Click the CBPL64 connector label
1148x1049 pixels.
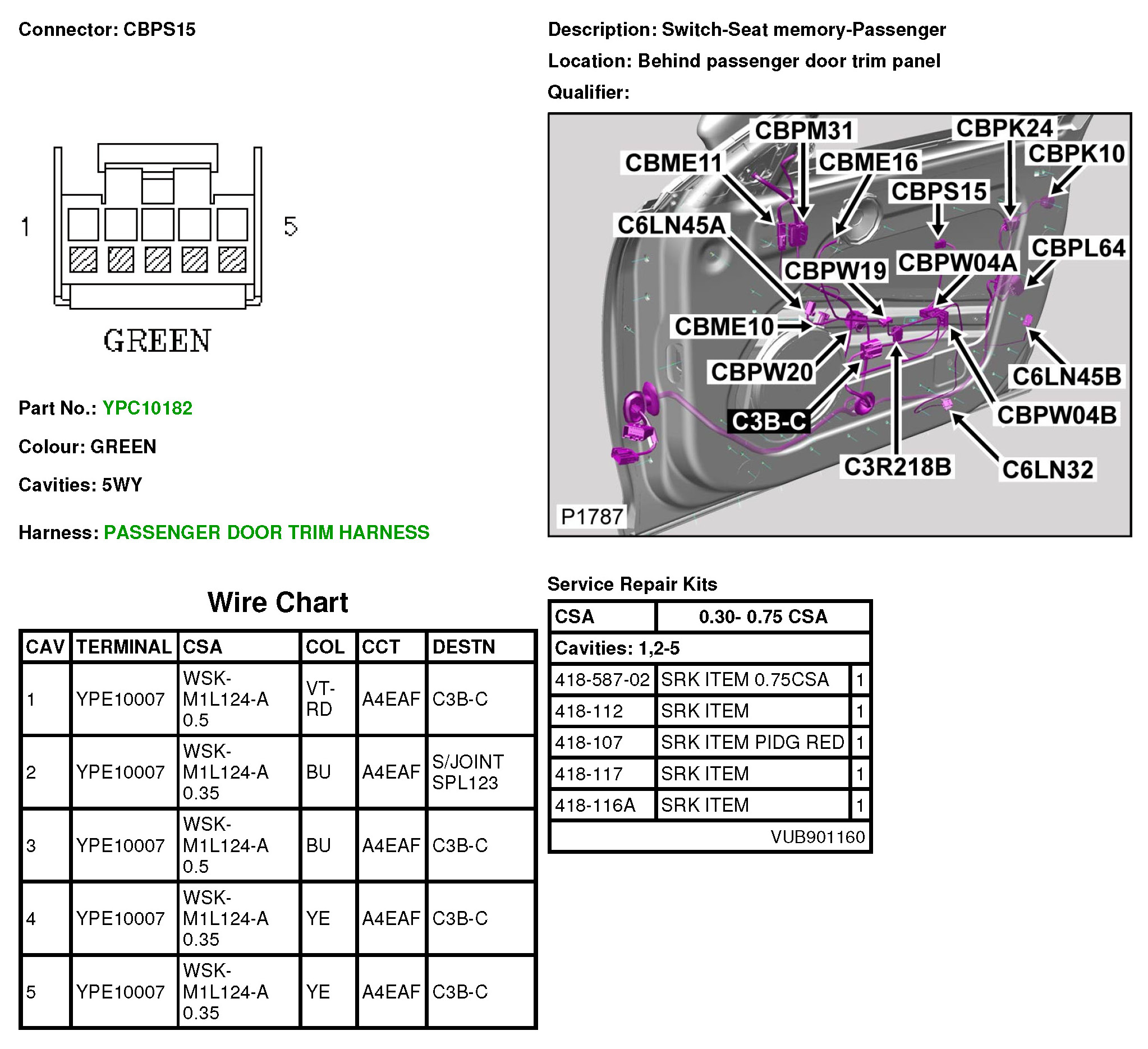click(x=1078, y=248)
